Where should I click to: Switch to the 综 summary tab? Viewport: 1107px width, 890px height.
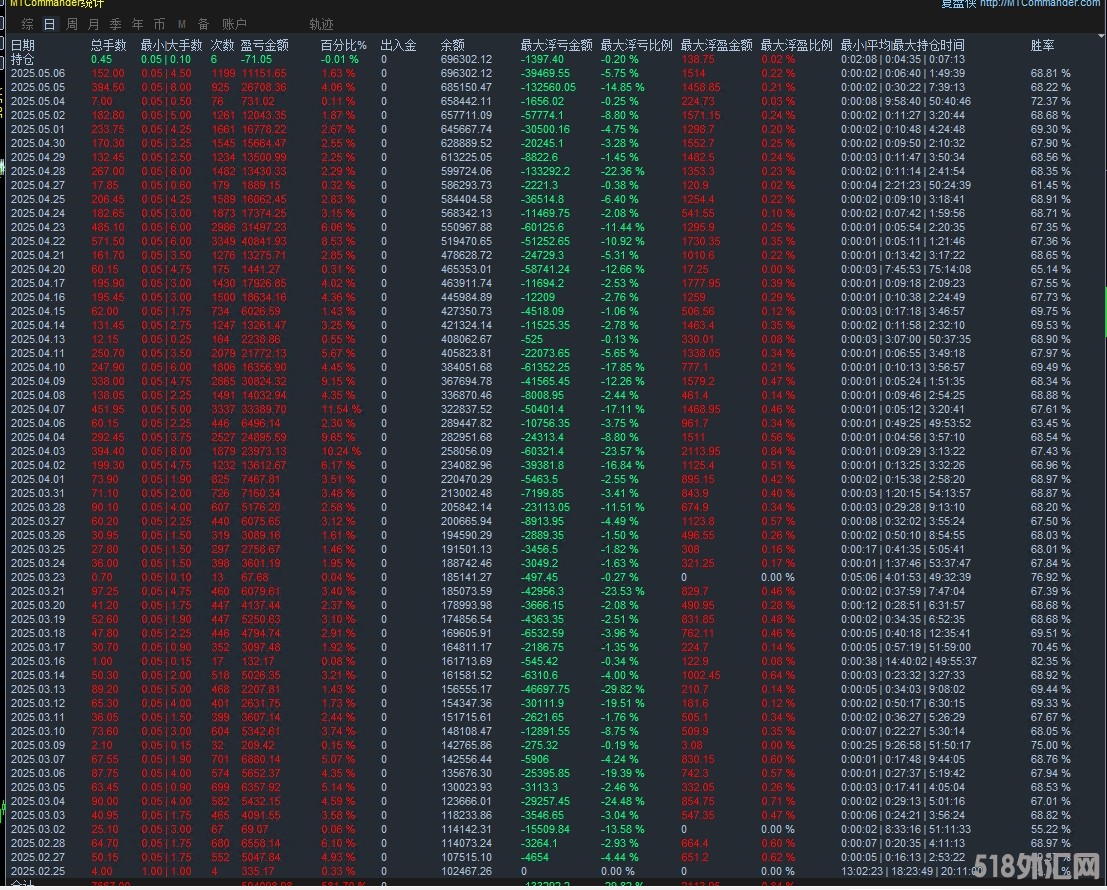point(28,24)
